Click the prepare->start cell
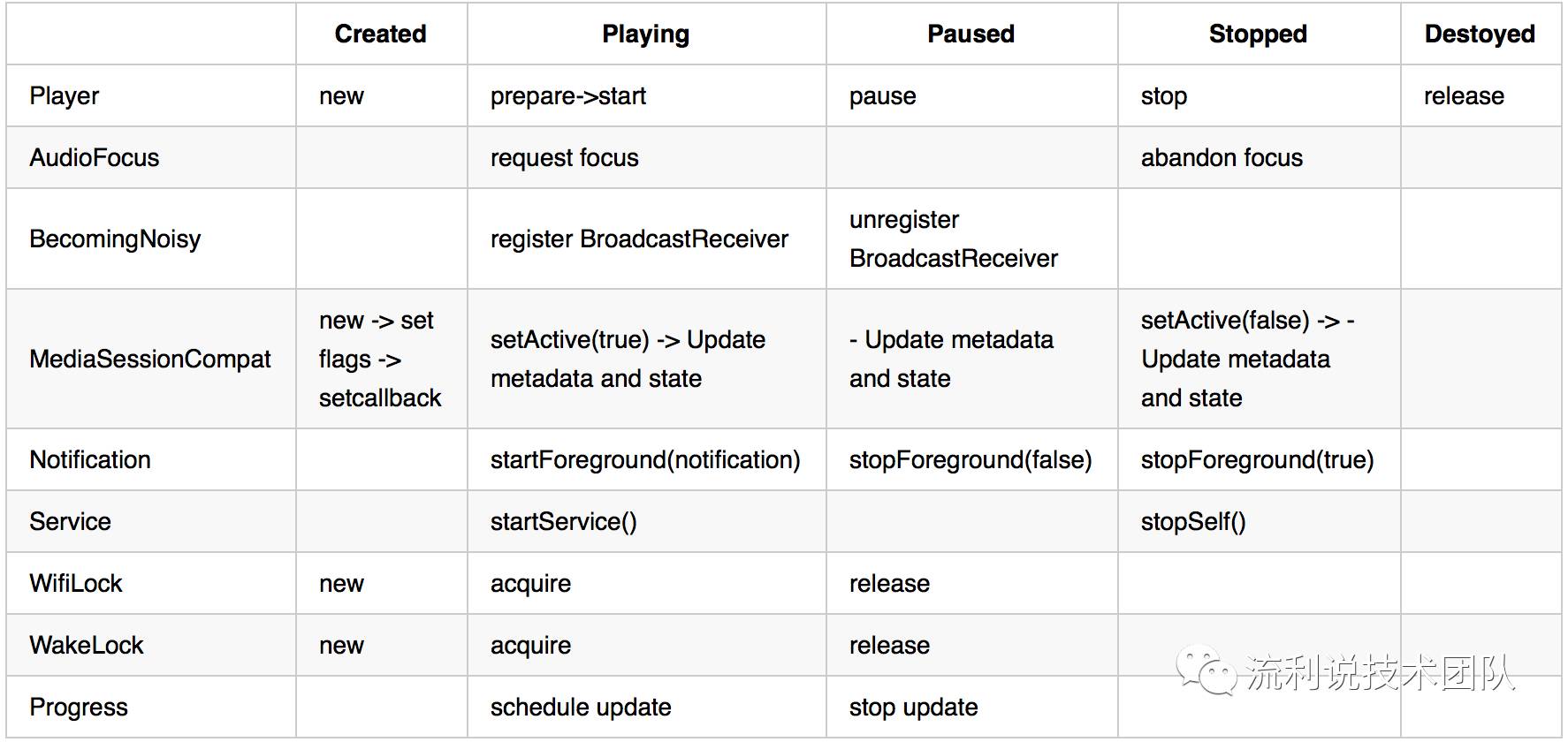 (x=568, y=95)
